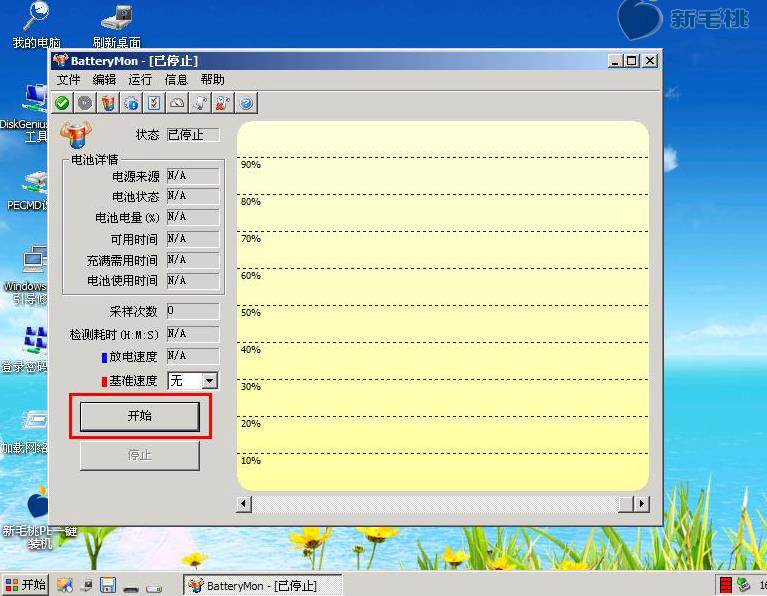Maximize the BatteryMon window
This screenshot has width=767, height=596.
coord(632,61)
